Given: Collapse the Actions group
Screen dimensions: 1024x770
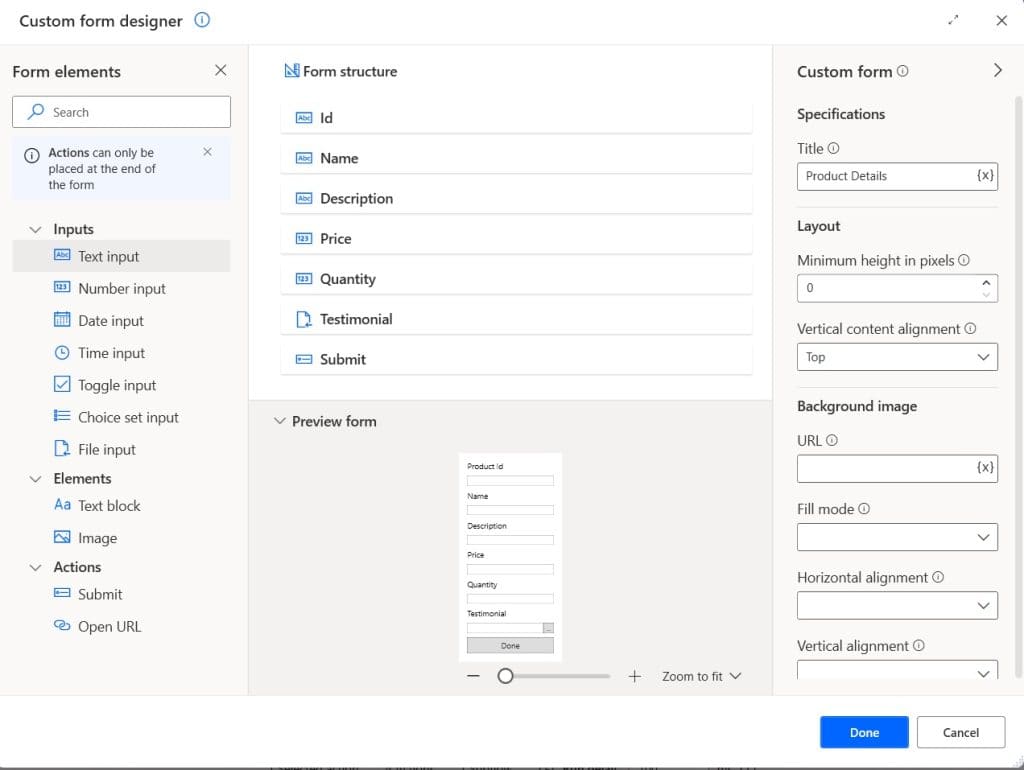Looking at the screenshot, I should [35, 568].
